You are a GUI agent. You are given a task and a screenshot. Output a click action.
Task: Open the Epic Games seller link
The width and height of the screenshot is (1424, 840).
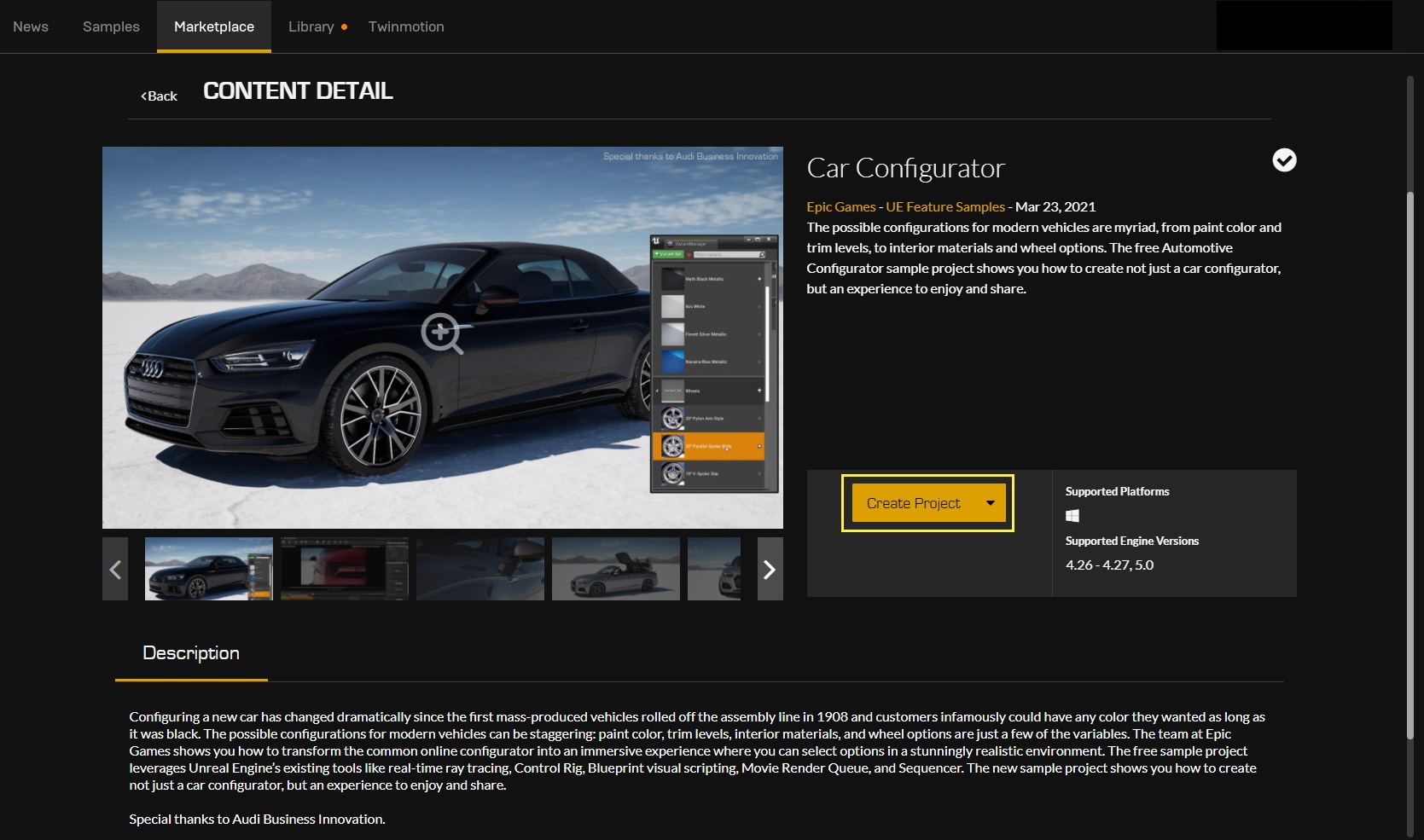click(x=841, y=206)
